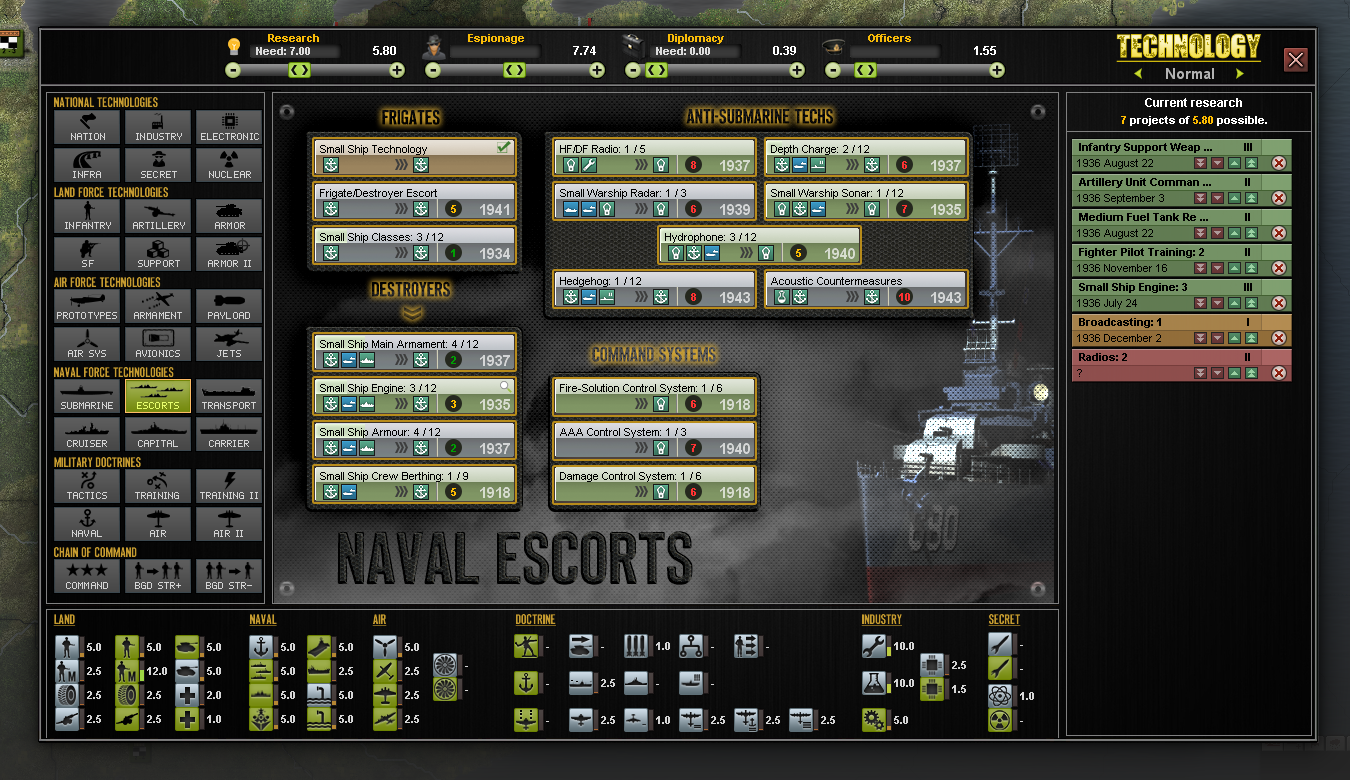Open the Jets air force category

click(x=229, y=345)
